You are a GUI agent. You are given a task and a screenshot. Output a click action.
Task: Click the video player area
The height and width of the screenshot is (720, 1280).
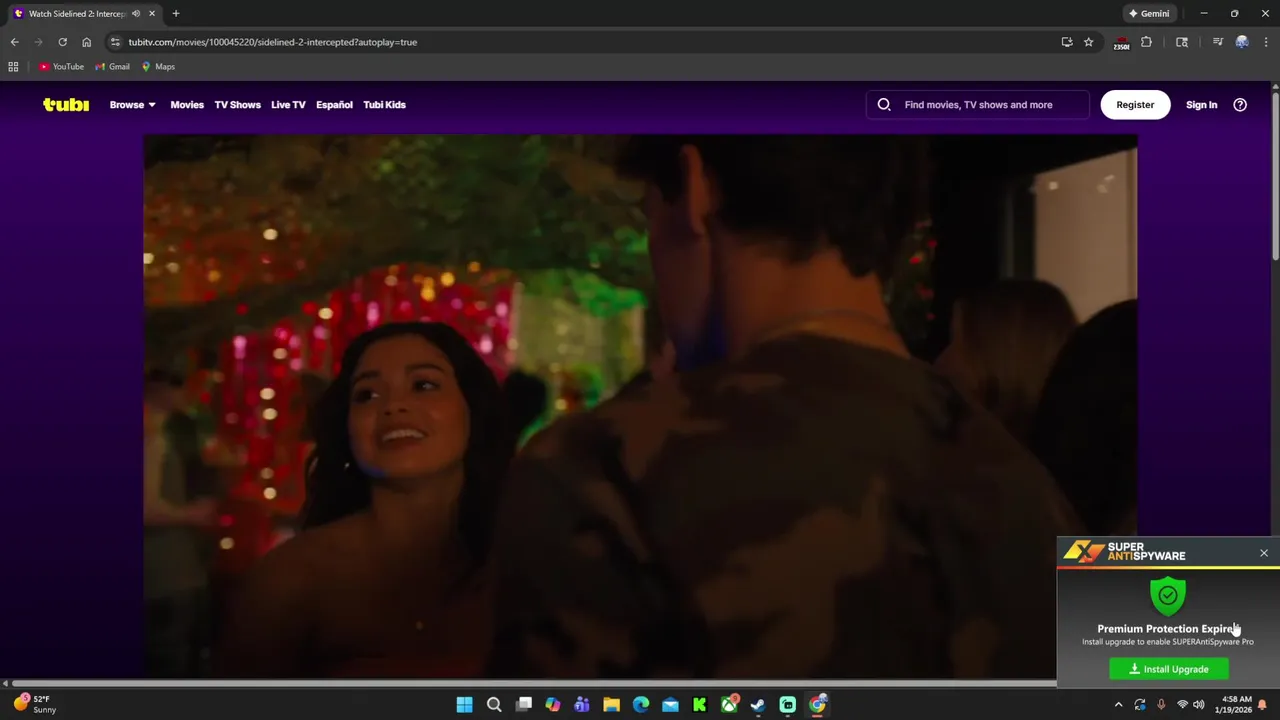(640, 405)
